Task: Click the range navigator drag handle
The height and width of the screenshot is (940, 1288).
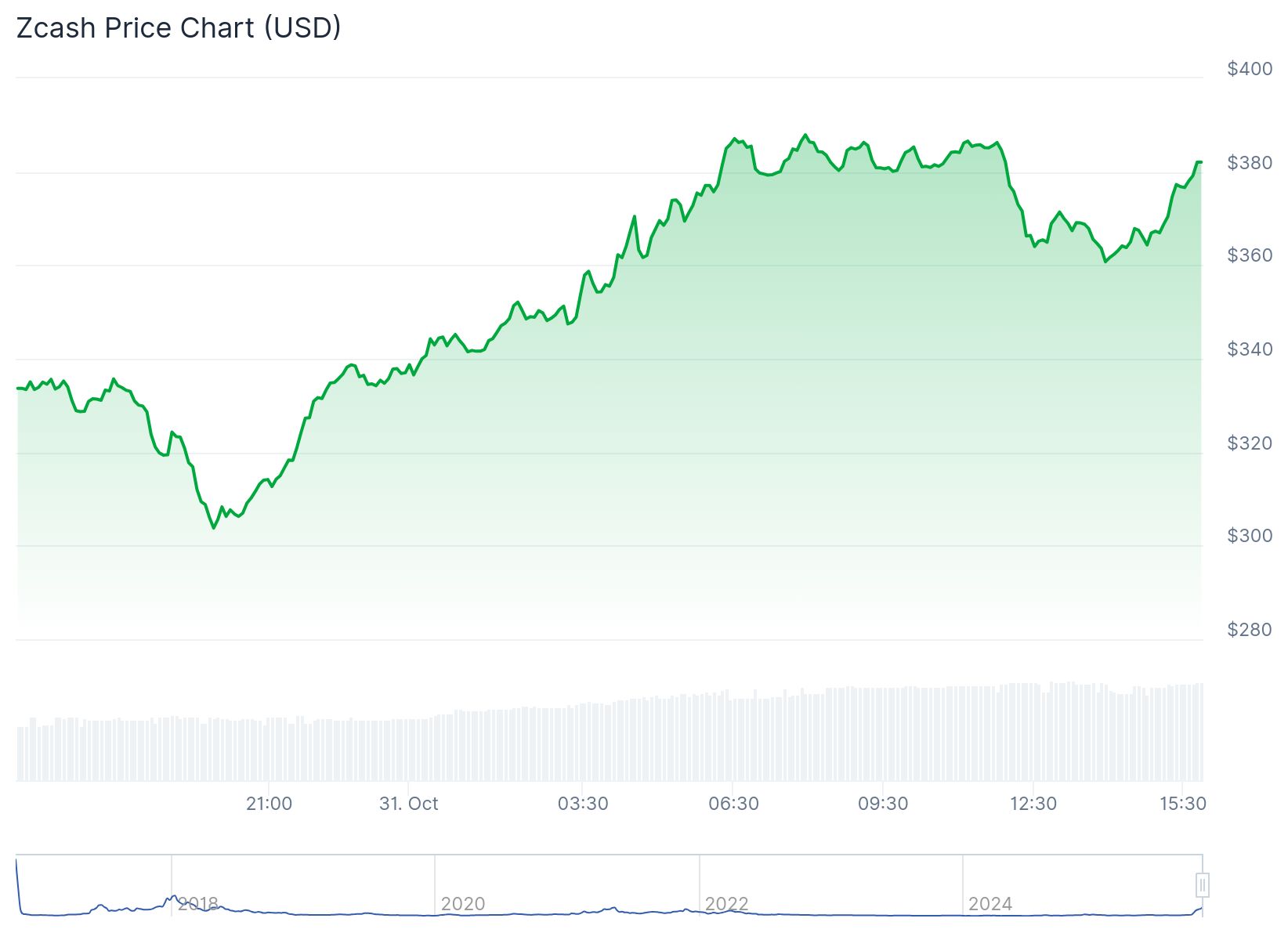Action: point(1202,885)
